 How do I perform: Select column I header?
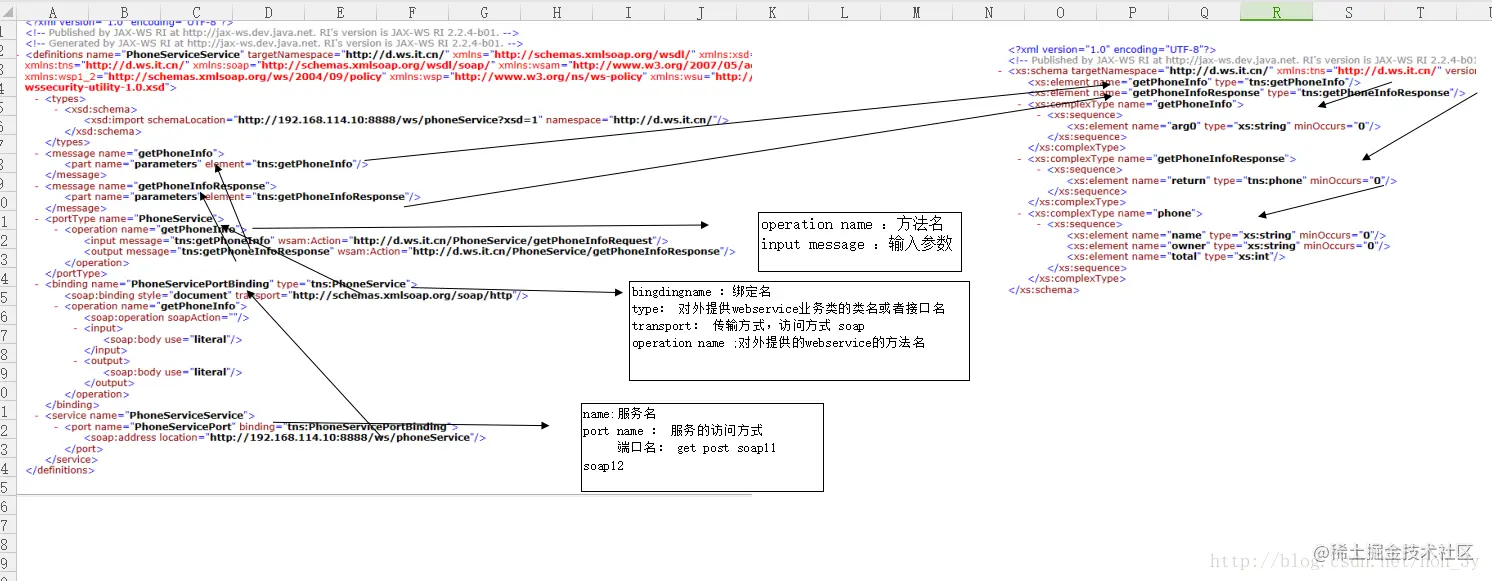point(628,11)
